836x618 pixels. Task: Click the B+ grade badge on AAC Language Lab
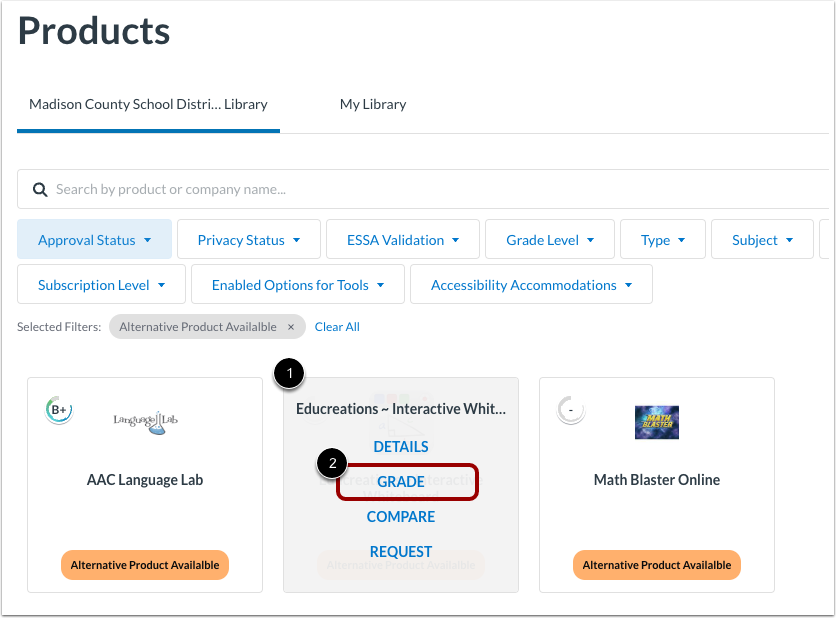point(59,410)
